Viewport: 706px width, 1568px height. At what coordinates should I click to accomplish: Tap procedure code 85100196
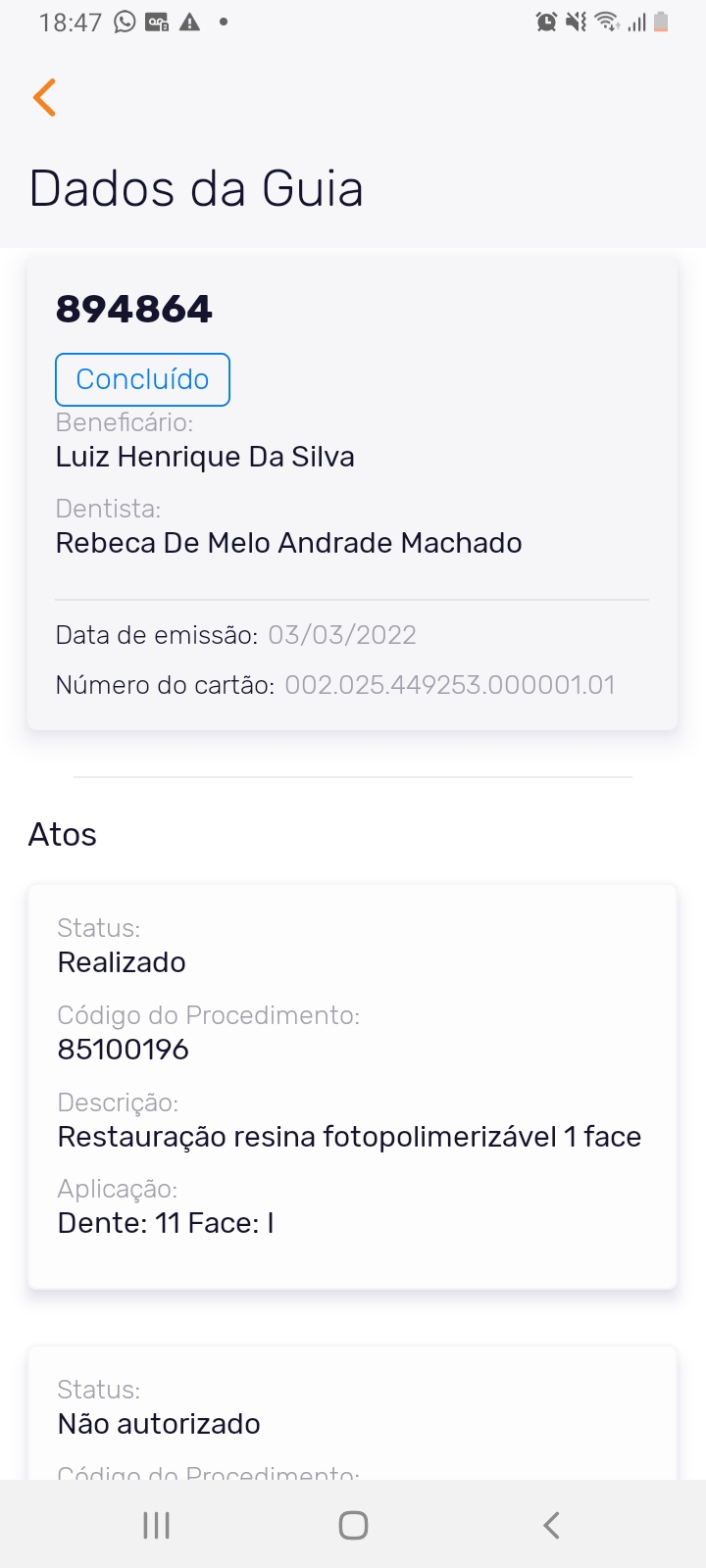124,1050
